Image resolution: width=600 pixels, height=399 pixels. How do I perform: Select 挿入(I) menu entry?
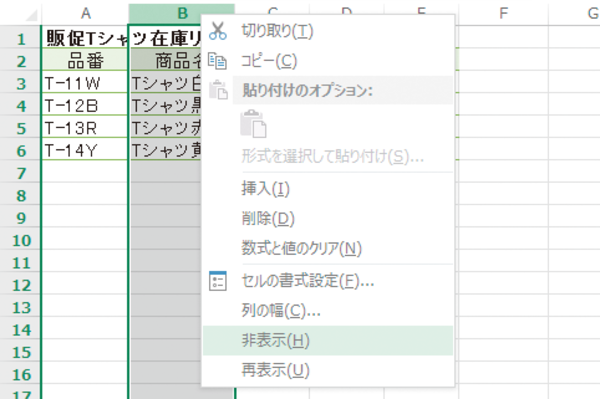[x=328, y=189]
